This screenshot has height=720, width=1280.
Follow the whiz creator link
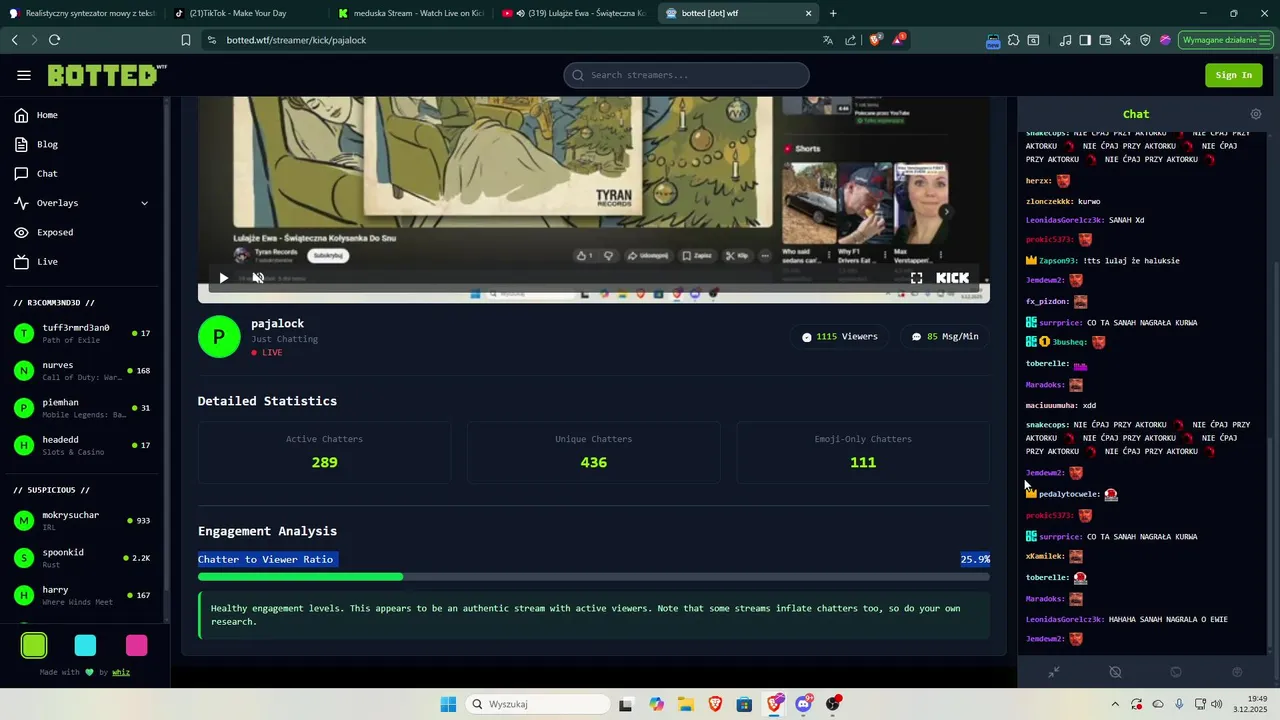point(120,672)
